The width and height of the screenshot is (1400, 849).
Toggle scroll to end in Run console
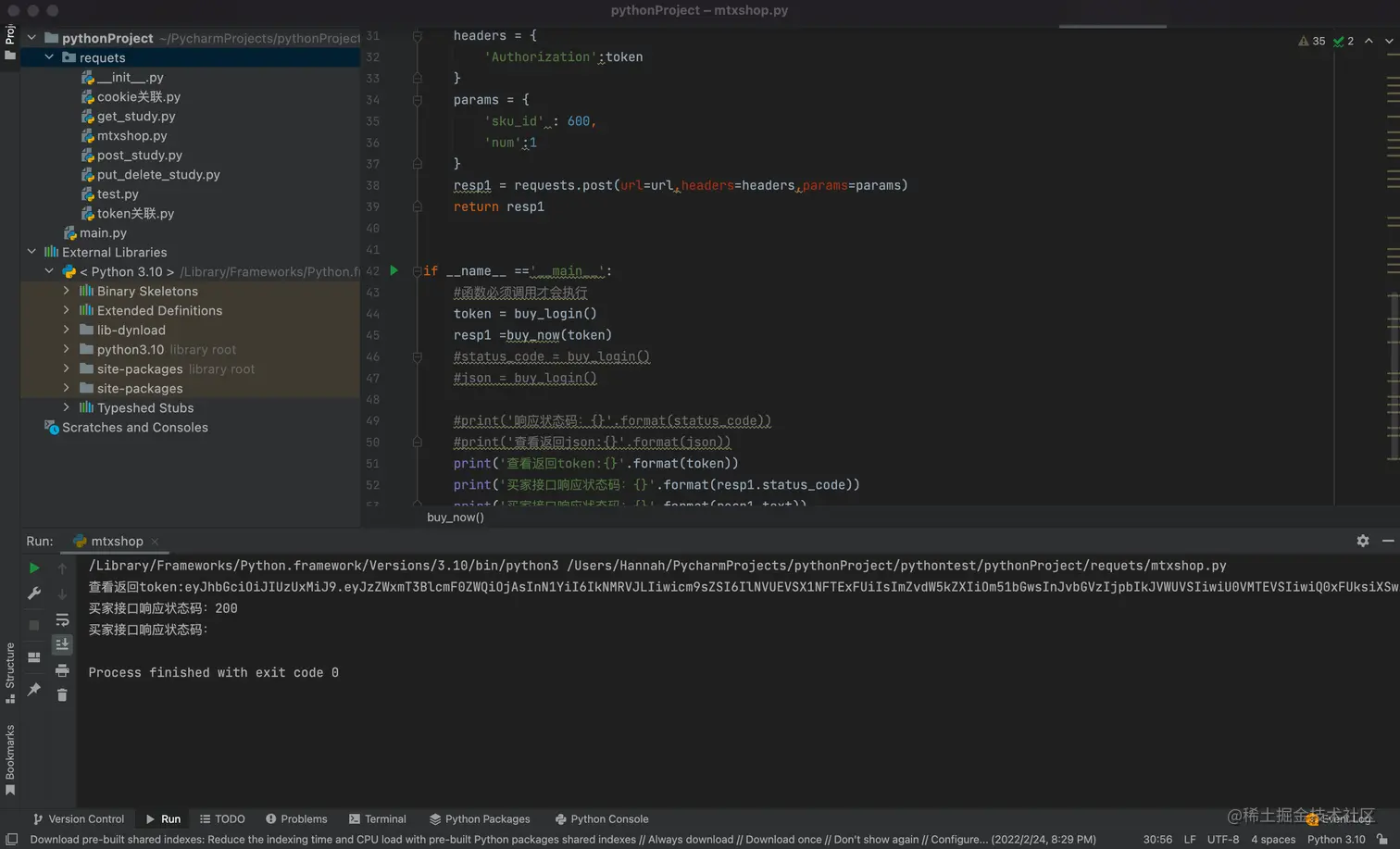pos(62,644)
